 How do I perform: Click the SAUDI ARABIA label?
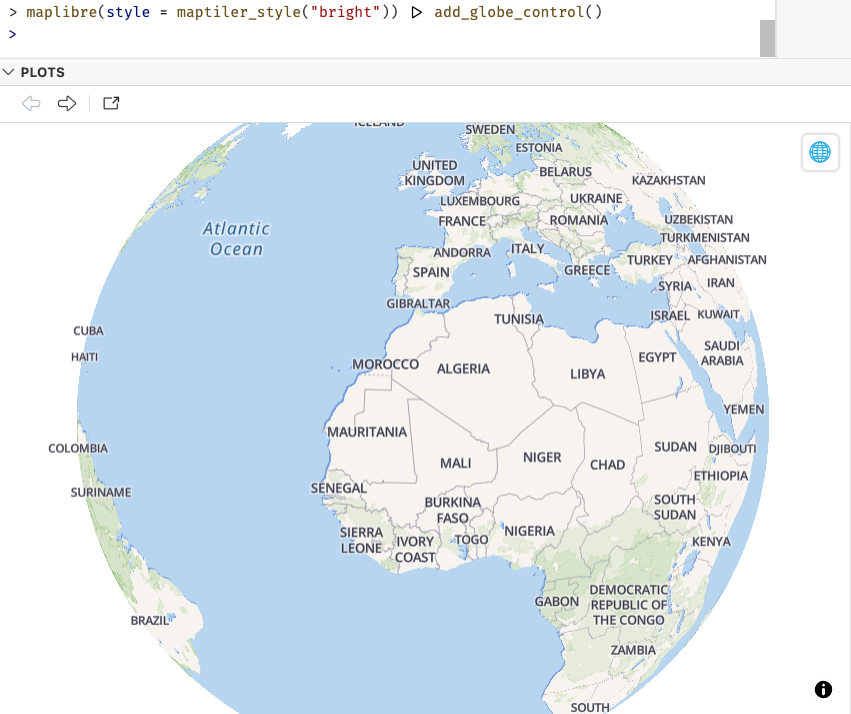[722, 353]
